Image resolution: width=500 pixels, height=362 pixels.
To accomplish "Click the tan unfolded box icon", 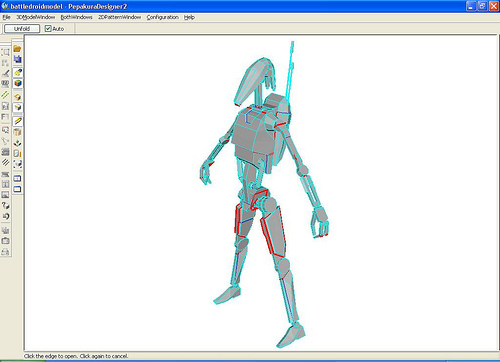I will point(18,132).
